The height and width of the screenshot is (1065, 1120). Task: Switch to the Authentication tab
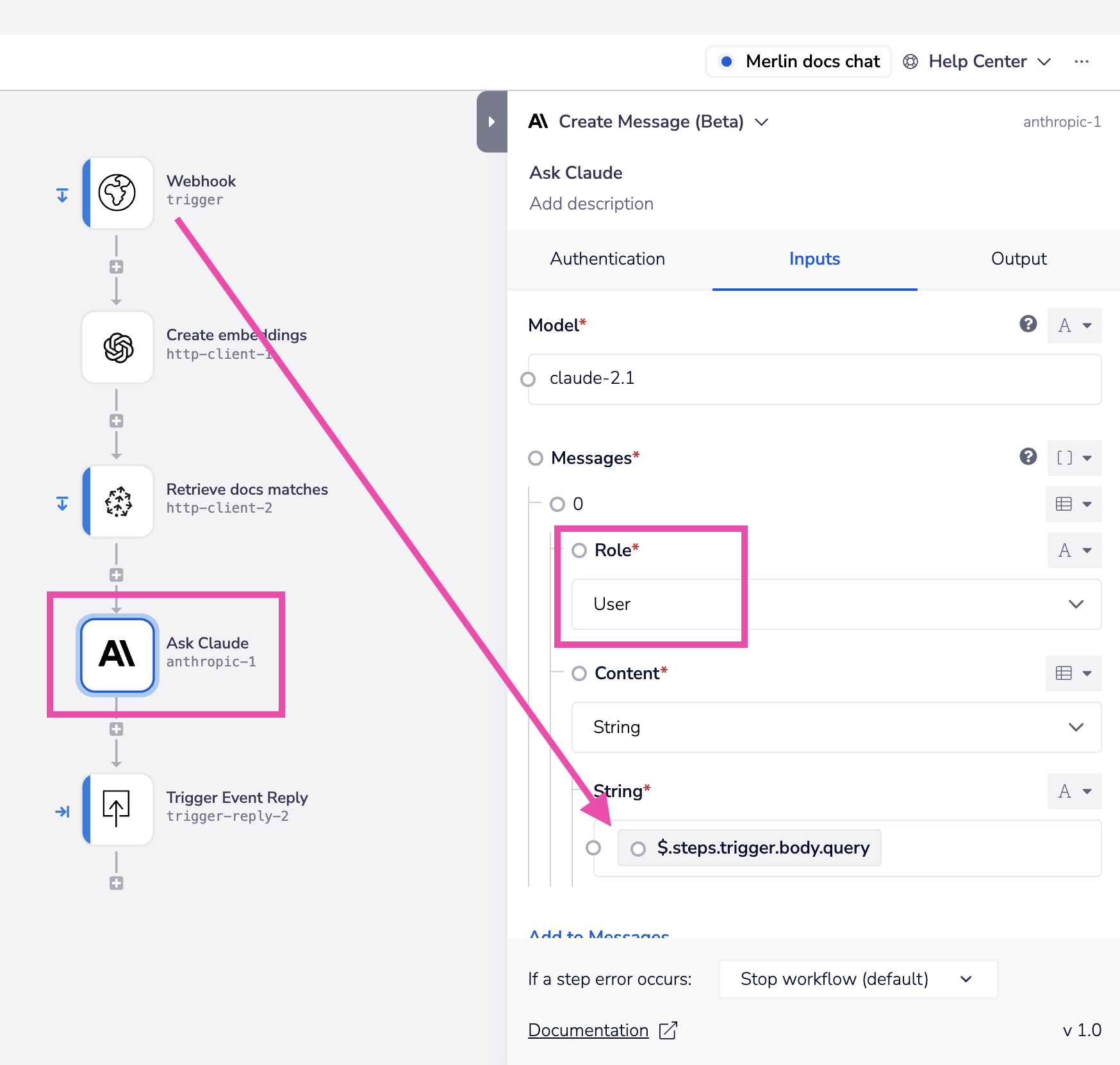(607, 259)
